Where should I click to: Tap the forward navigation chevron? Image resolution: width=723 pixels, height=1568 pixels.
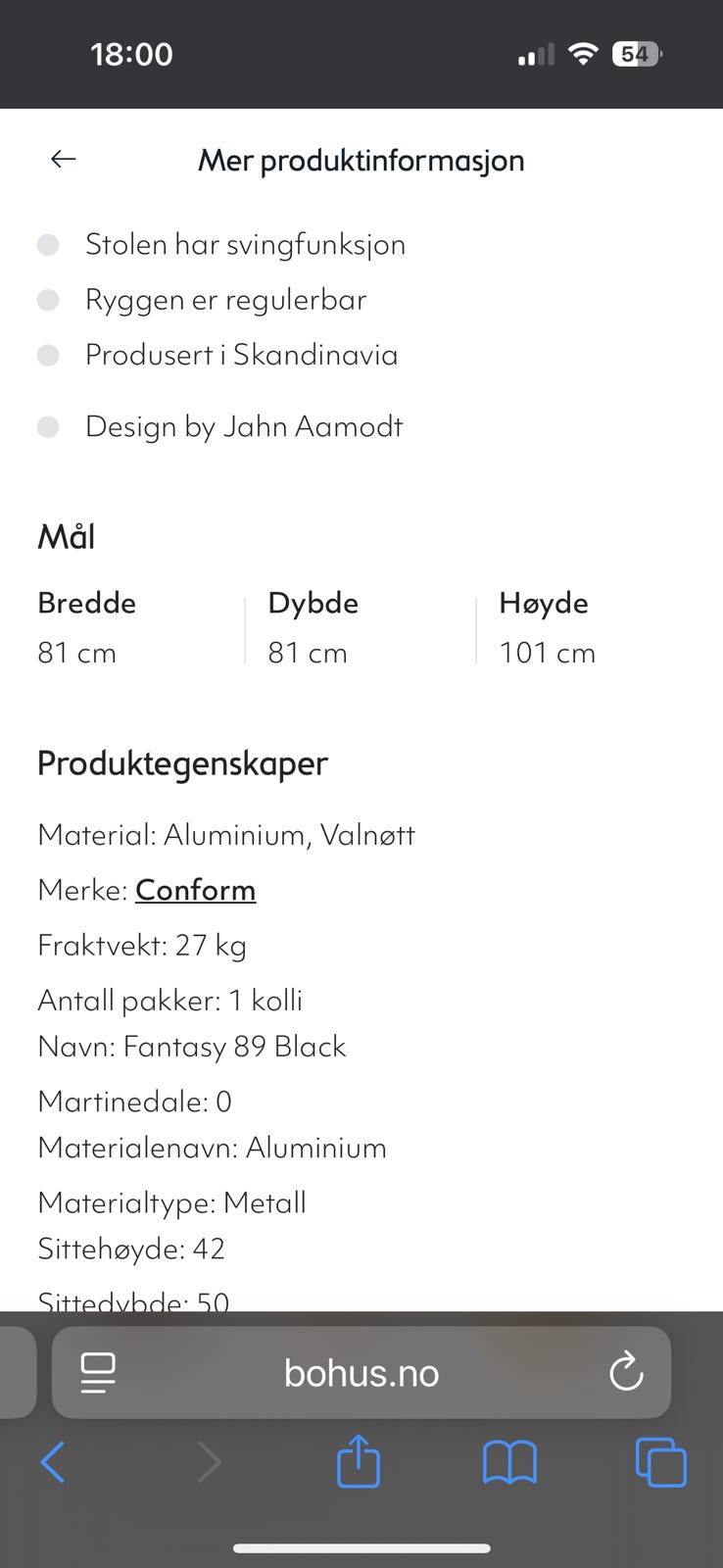[x=209, y=1461]
